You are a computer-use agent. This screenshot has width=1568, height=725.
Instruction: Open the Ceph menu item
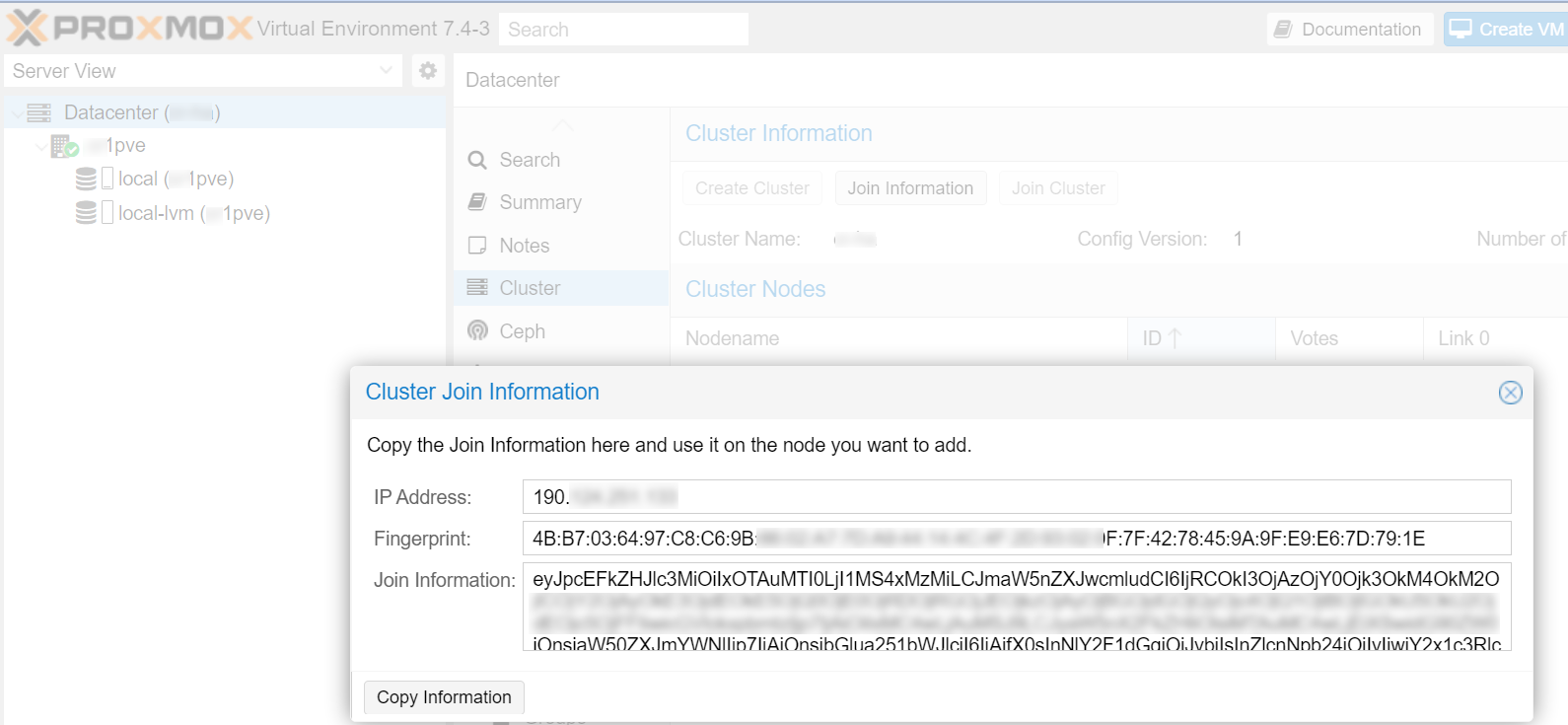(x=561, y=331)
